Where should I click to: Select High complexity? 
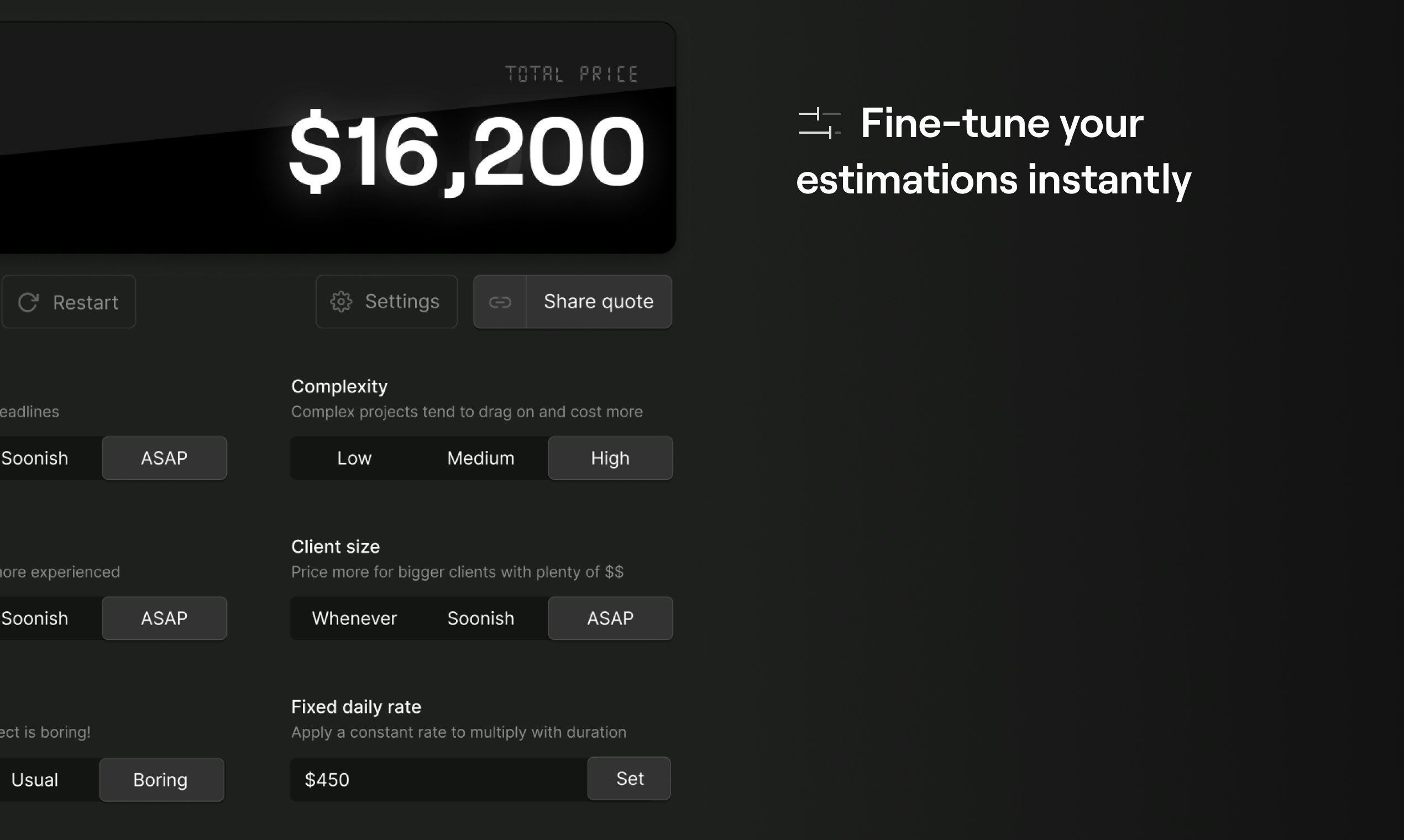click(x=610, y=458)
